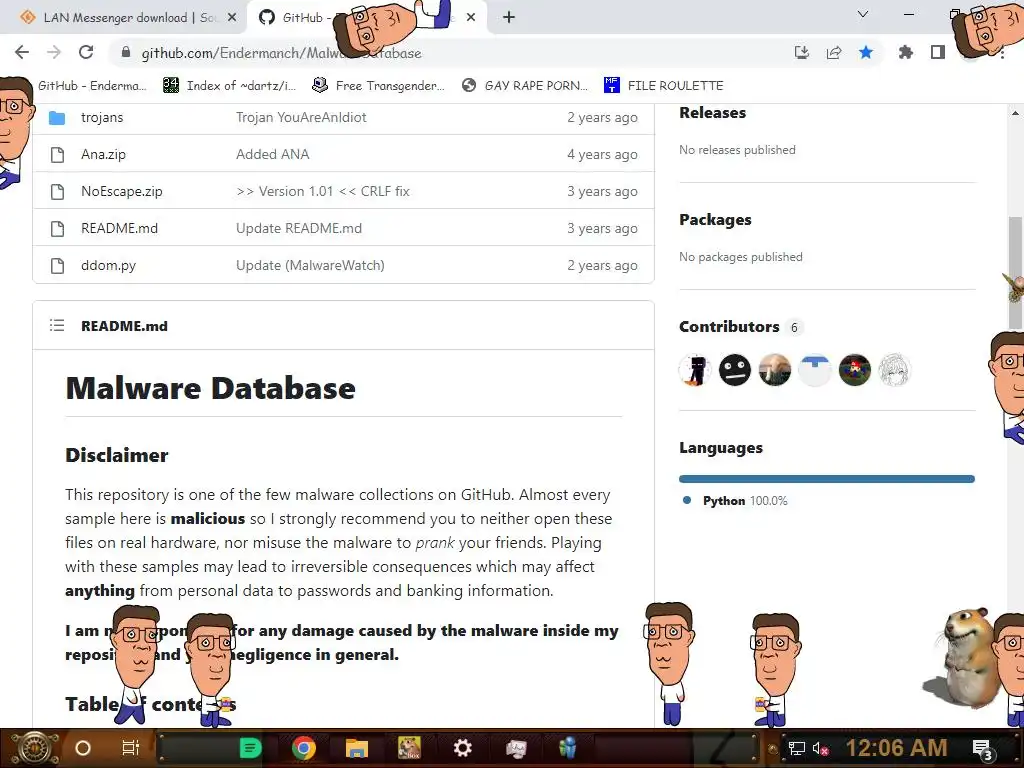
Task: Open the black smiley face contributor avatar
Action: coord(735,370)
